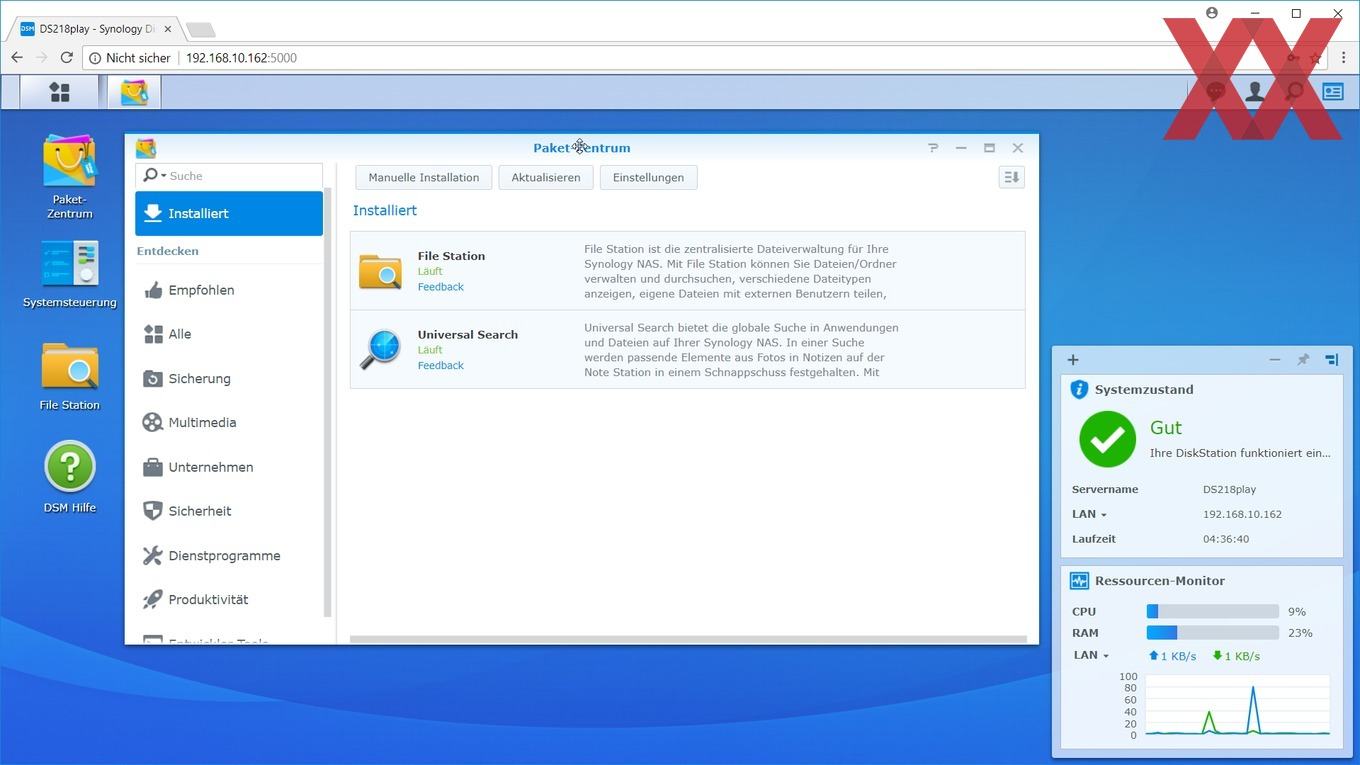1360x765 pixels.
Task: Reload the browser page
Action: pyautogui.click(x=67, y=58)
